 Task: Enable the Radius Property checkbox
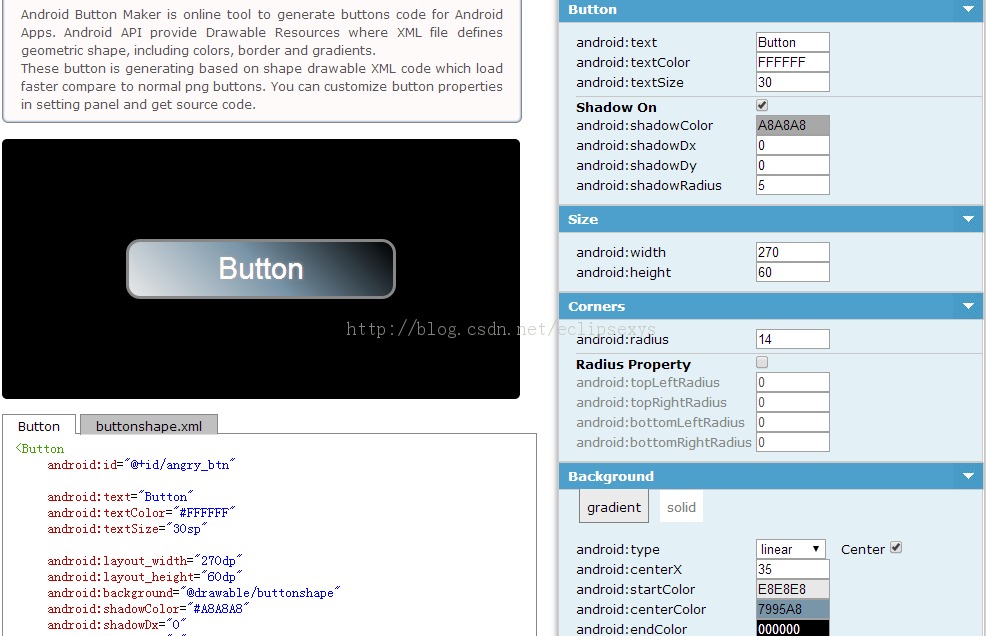pyautogui.click(x=762, y=362)
